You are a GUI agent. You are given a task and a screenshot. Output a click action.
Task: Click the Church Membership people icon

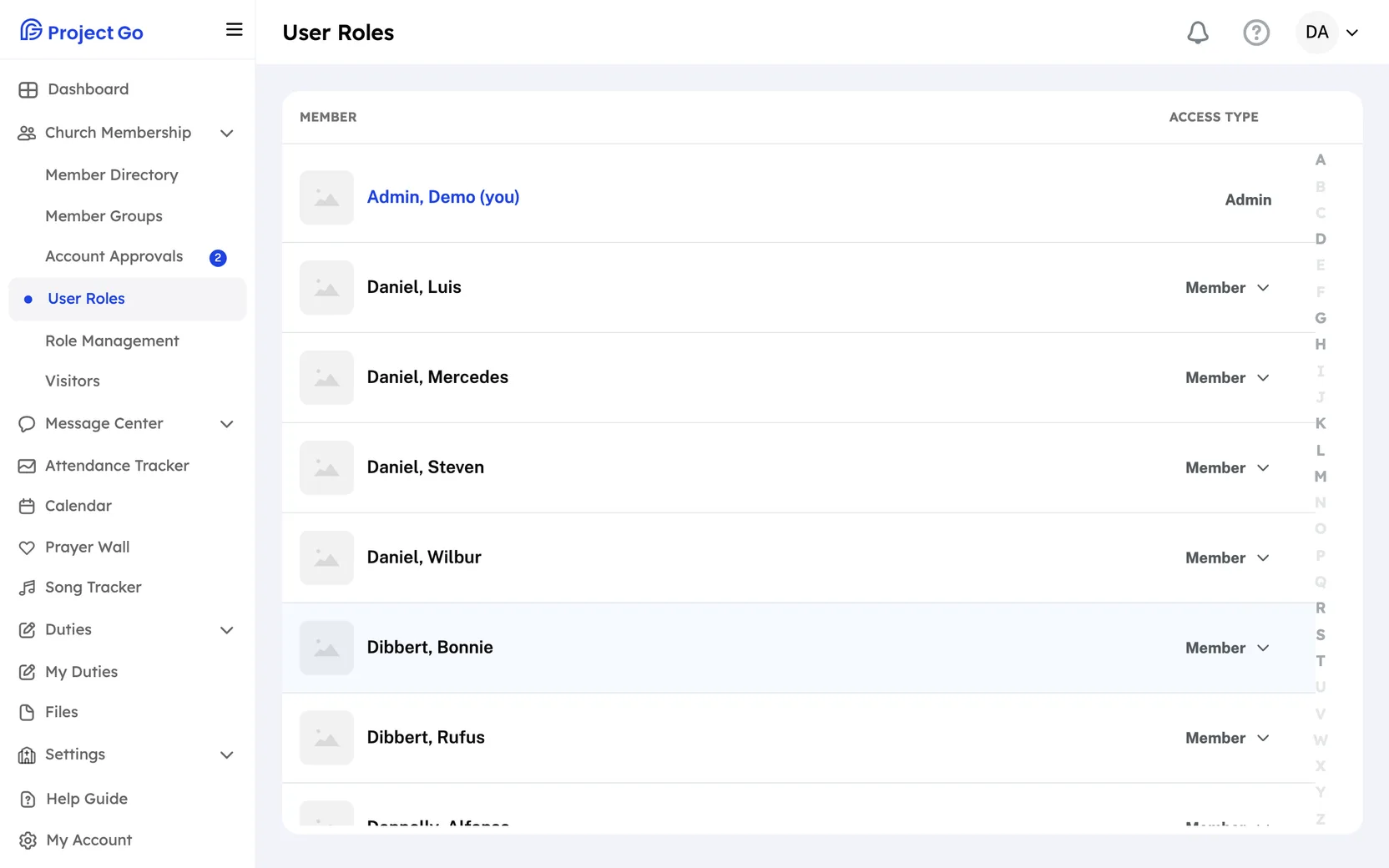27,133
